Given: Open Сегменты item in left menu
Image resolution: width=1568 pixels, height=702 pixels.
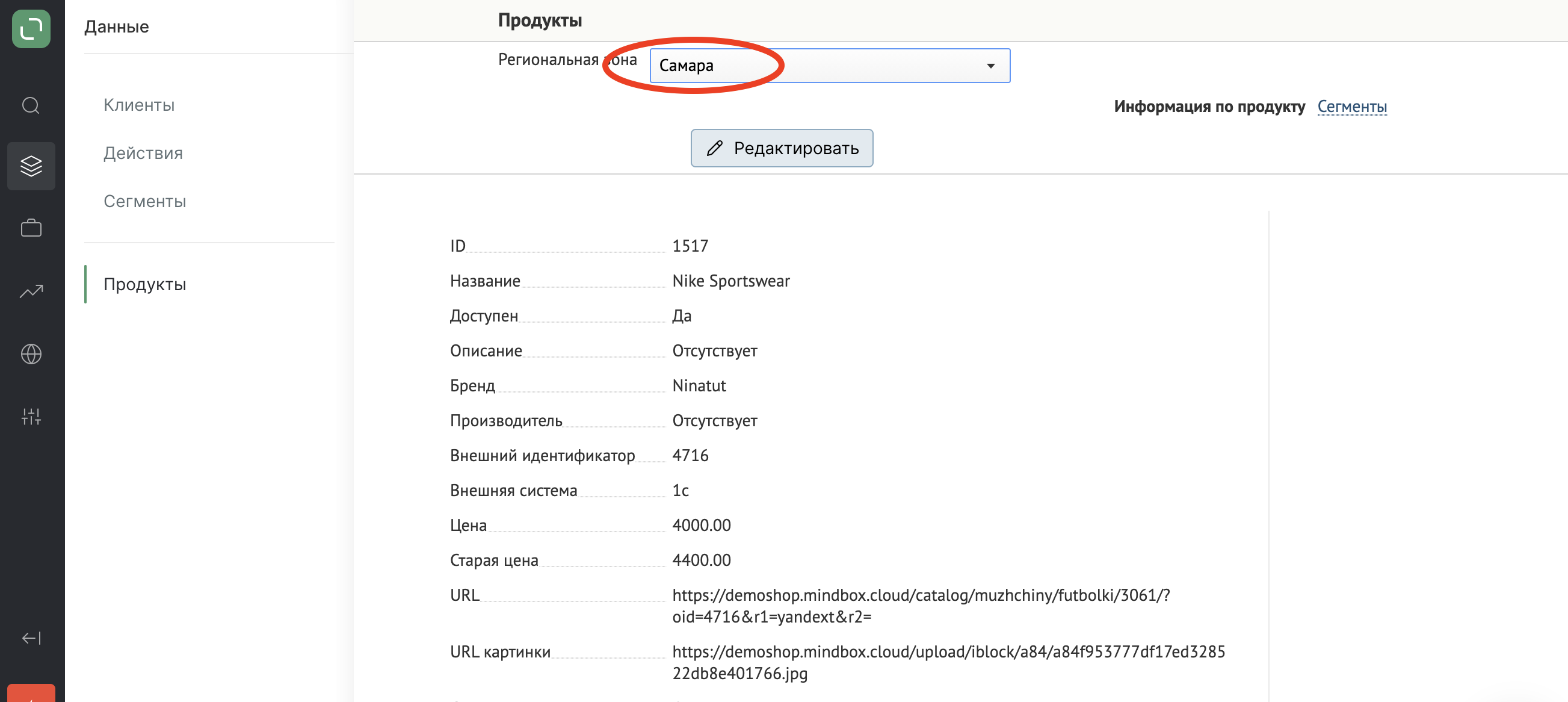Looking at the screenshot, I should tap(145, 201).
